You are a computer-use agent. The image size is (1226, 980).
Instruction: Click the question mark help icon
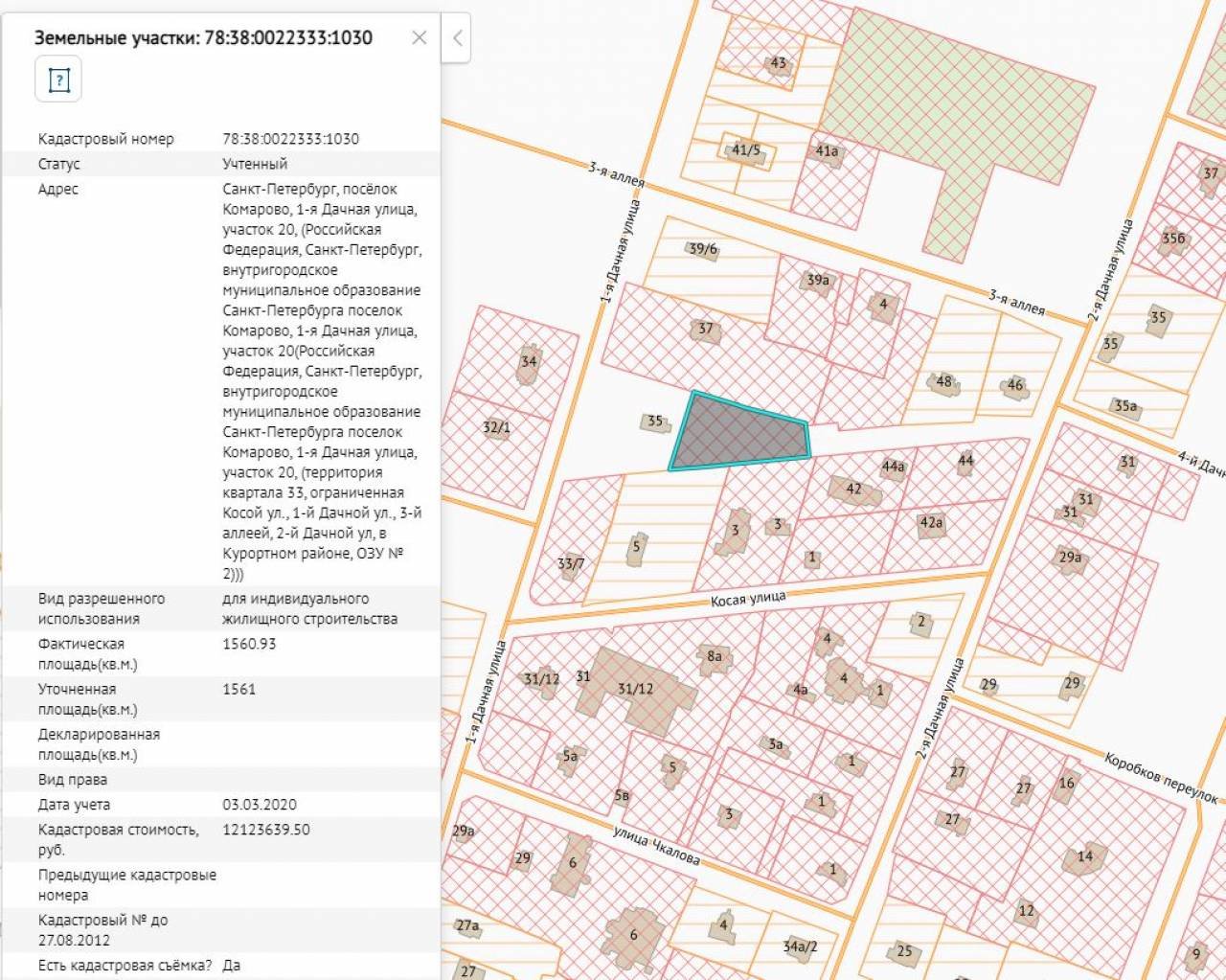coord(58,80)
